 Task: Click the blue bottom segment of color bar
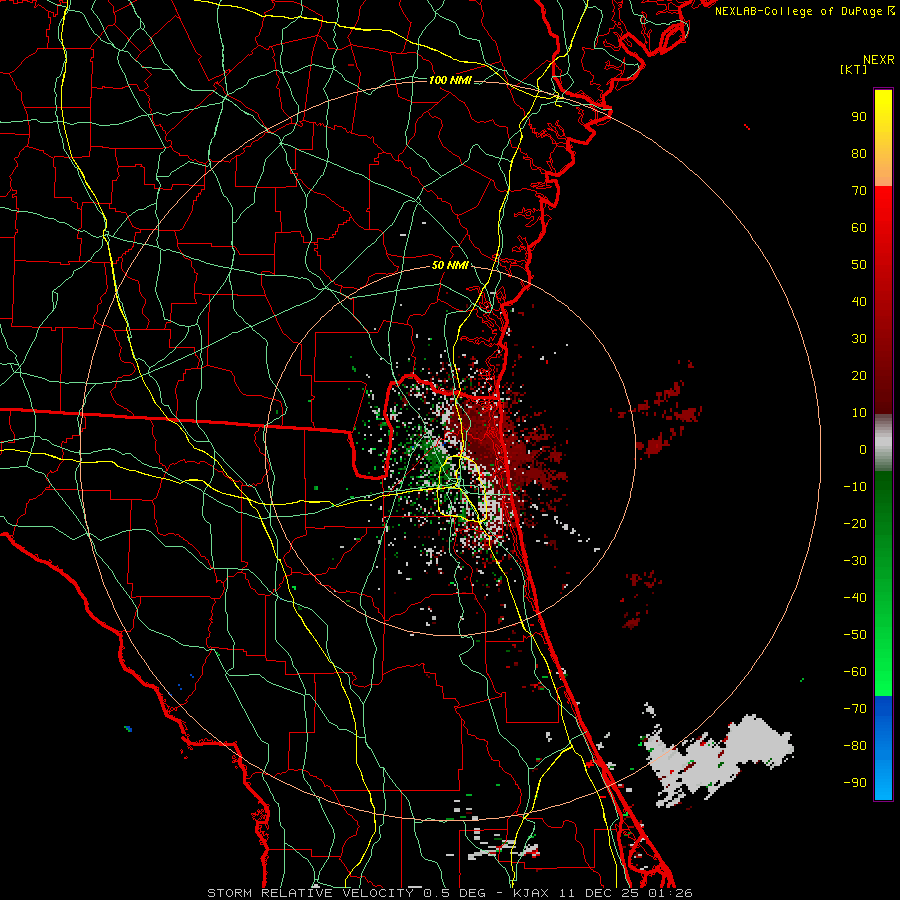(883, 748)
